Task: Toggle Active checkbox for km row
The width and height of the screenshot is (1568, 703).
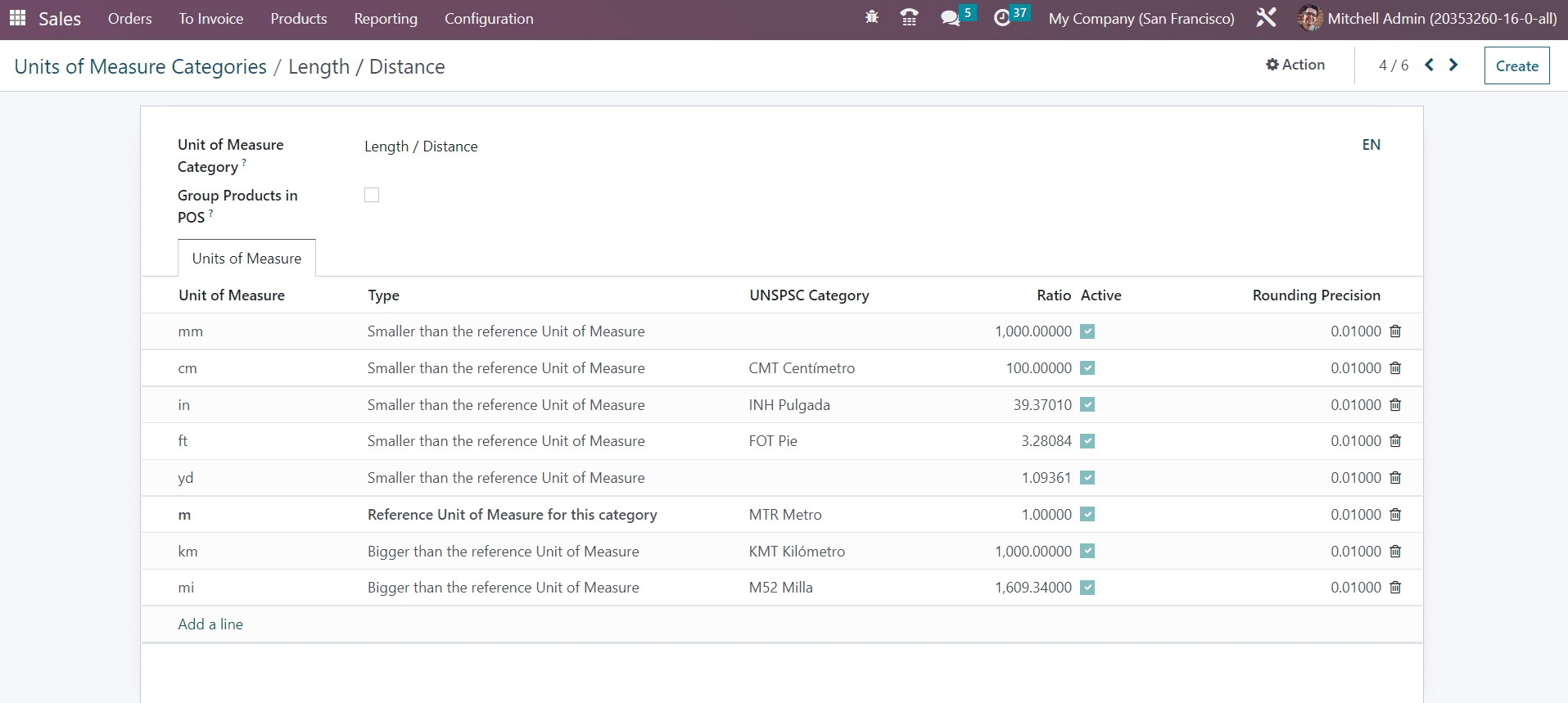Action: pos(1087,552)
